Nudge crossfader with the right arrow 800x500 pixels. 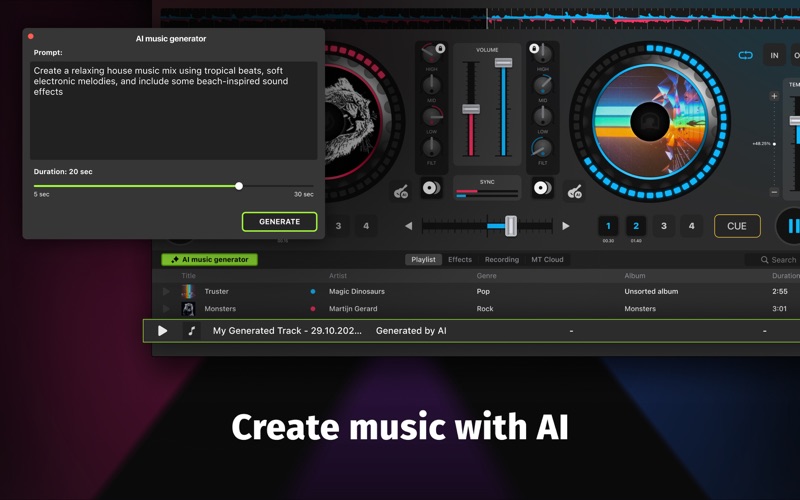click(x=565, y=226)
